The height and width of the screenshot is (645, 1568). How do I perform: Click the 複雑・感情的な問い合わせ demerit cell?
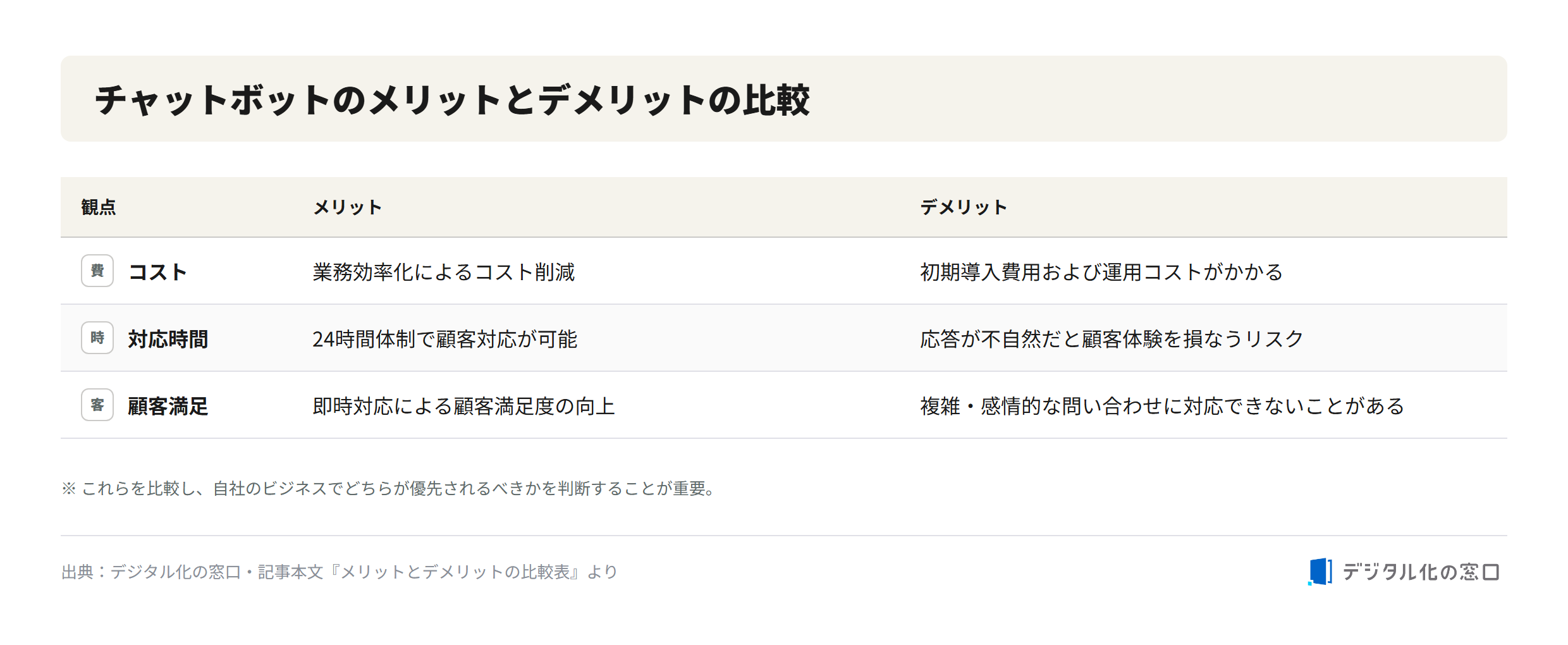(x=1162, y=406)
